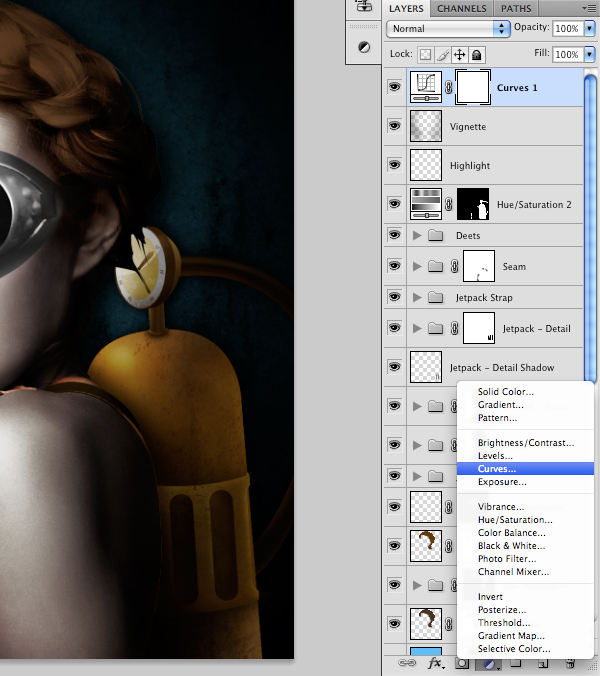Choose Black & White... adjustment
The height and width of the screenshot is (676, 600).
point(525,546)
